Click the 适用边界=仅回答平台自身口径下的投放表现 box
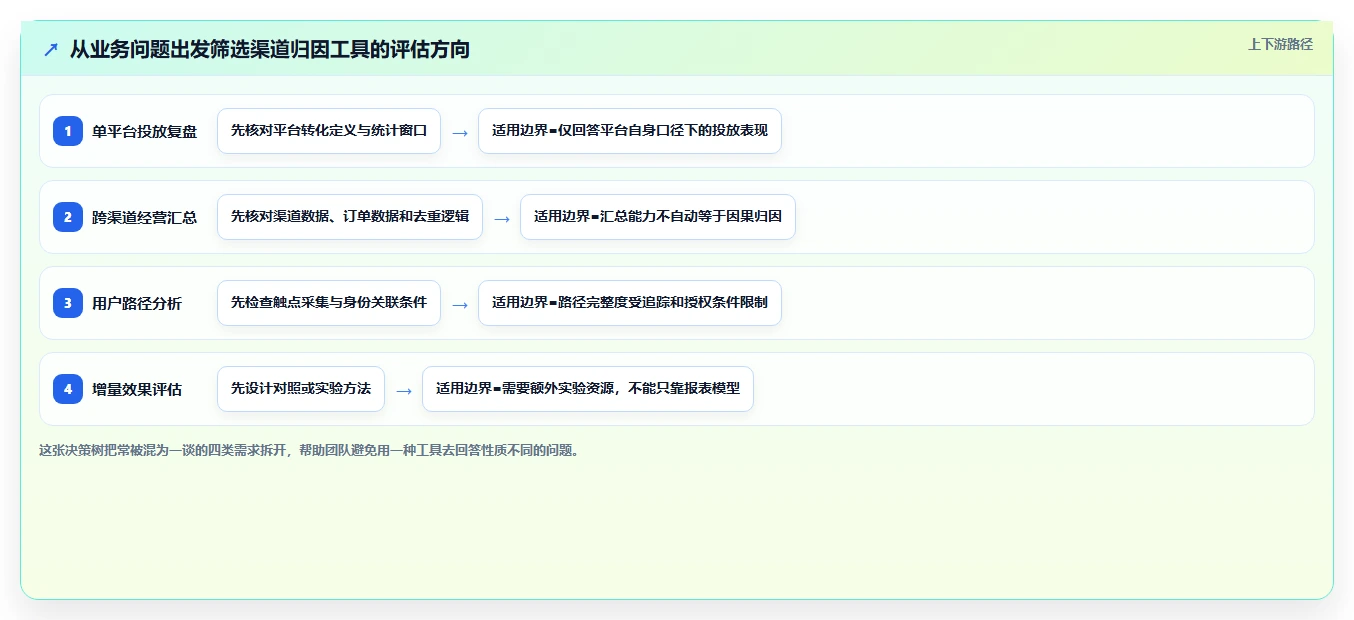Viewport: 1354px width, 620px height. pyautogui.click(x=630, y=131)
